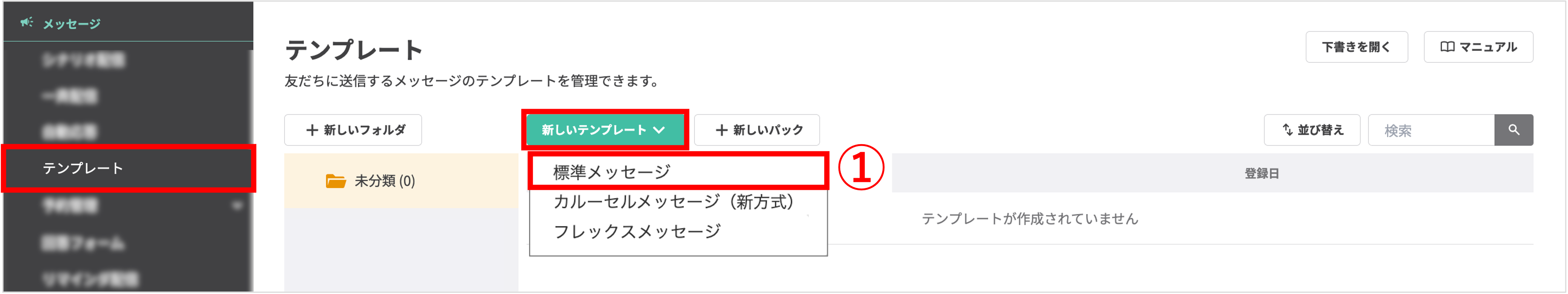Open the 新しいテンプレート dropdown

tap(604, 130)
